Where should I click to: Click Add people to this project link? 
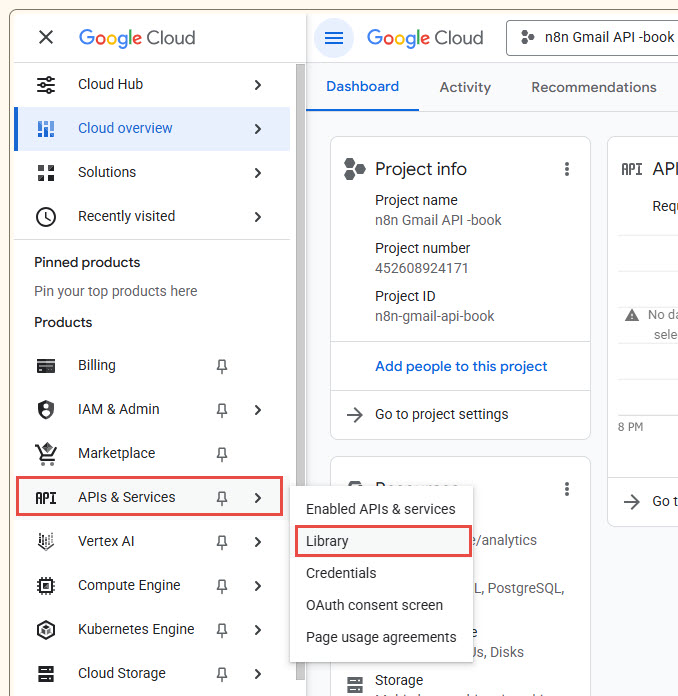(461, 366)
